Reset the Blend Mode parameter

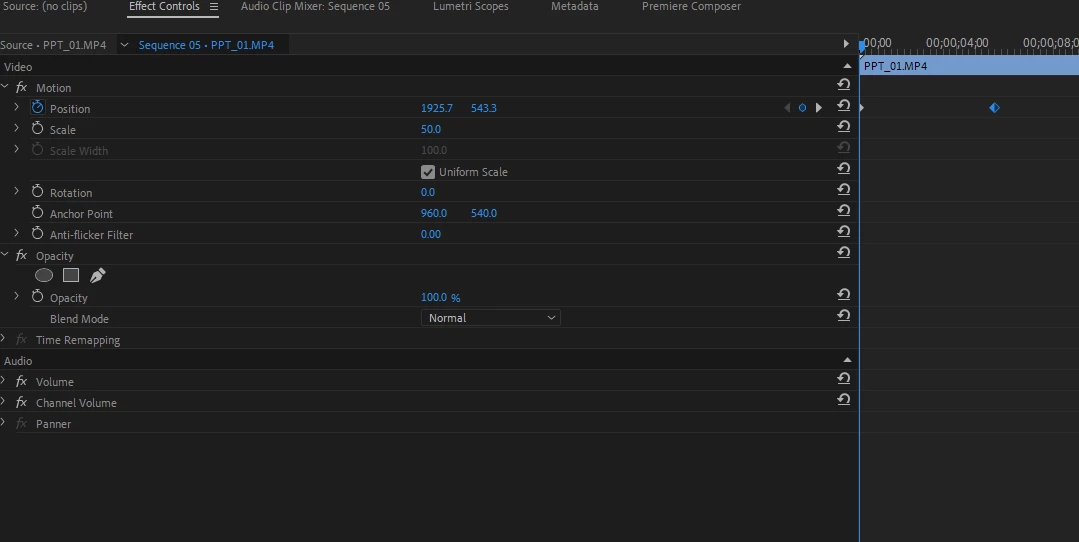(x=844, y=316)
